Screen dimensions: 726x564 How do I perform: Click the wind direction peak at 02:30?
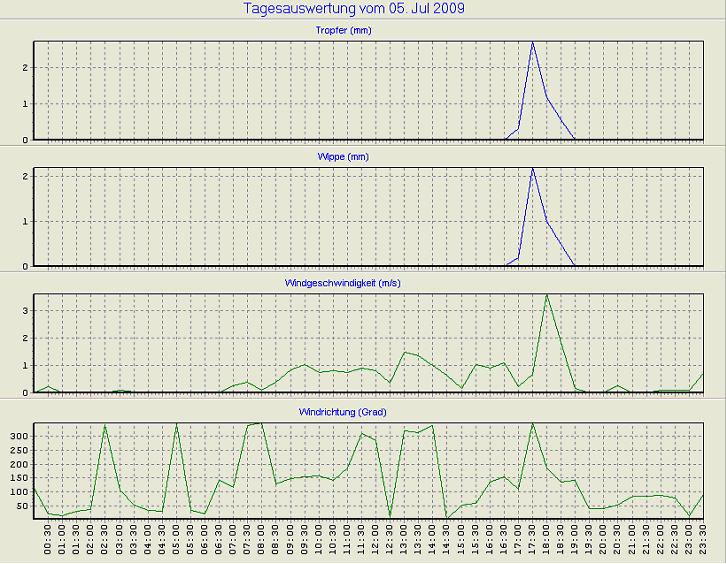(x=105, y=425)
